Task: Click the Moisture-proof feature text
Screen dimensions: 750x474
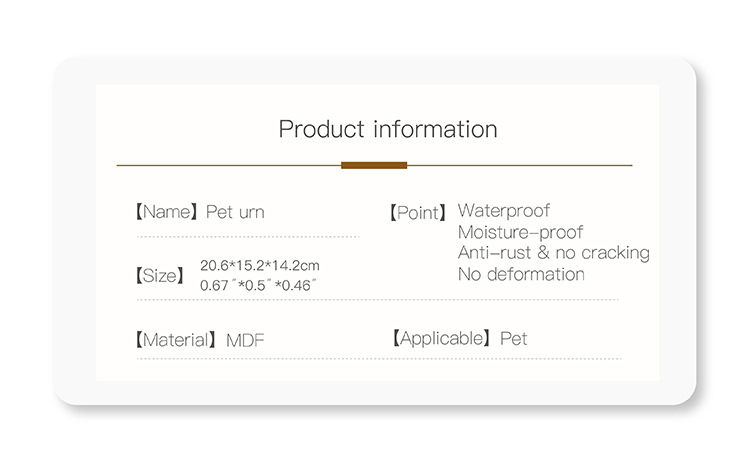Action: pos(520,232)
